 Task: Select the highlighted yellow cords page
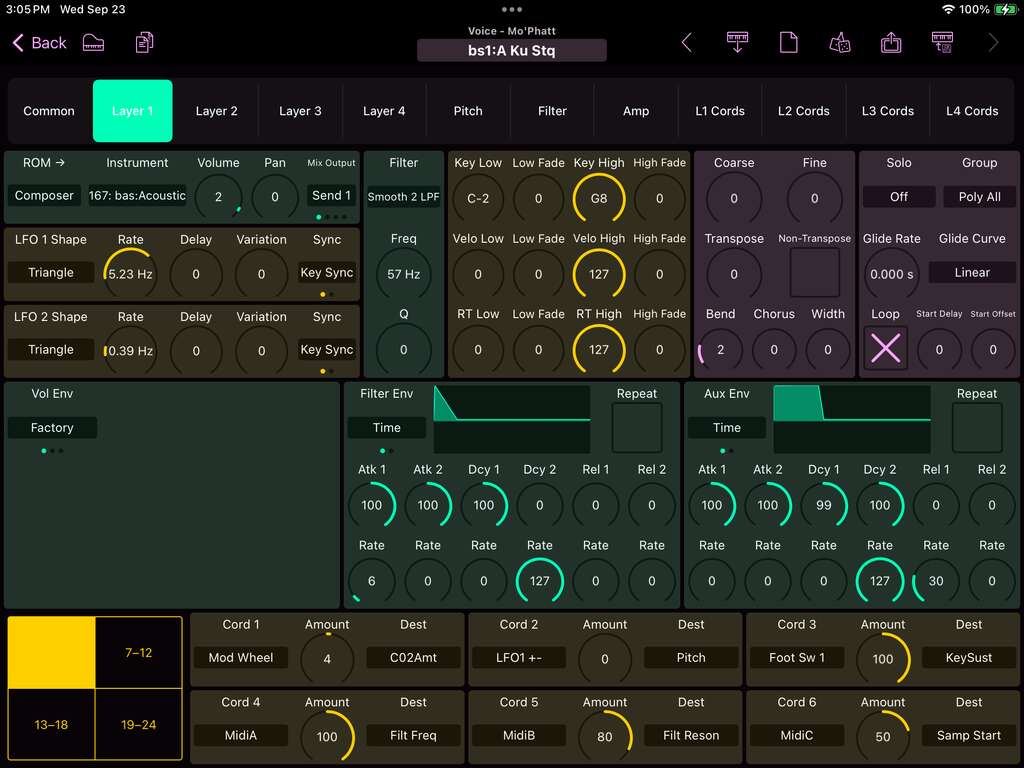52,652
